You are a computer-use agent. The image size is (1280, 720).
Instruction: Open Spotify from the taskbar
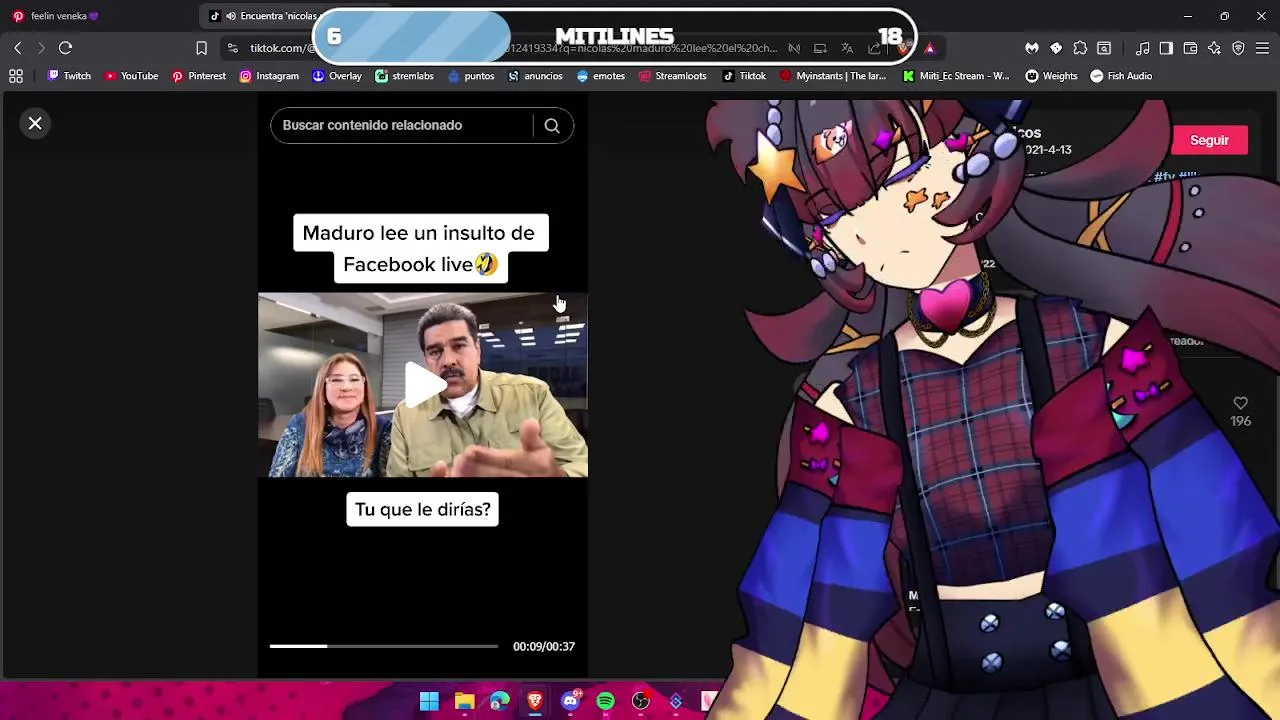click(x=605, y=701)
